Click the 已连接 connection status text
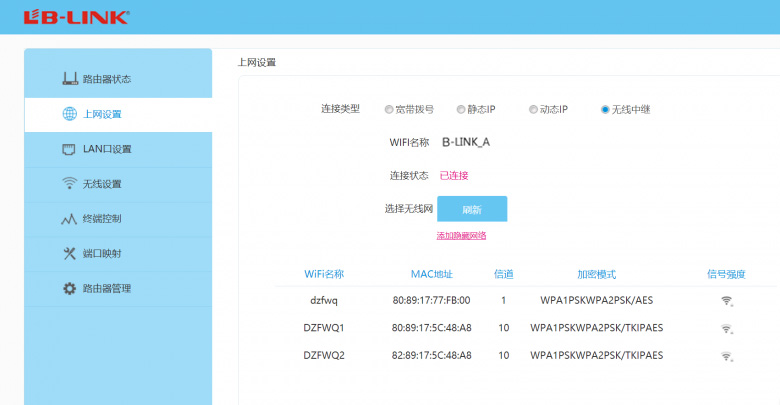Viewport: 780px width, 405px height. [454, 176]
